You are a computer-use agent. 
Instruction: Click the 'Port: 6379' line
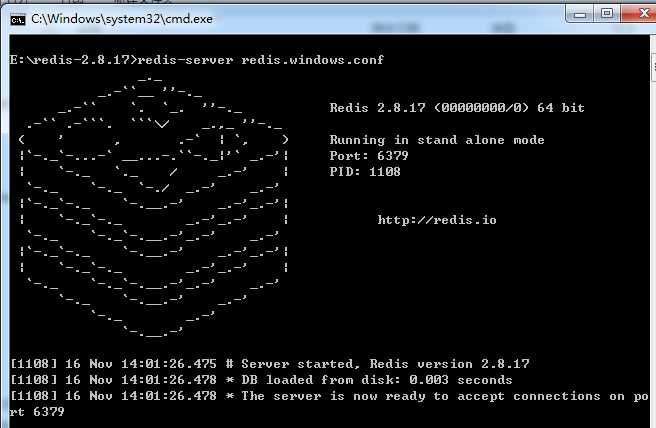click(369, 156)
